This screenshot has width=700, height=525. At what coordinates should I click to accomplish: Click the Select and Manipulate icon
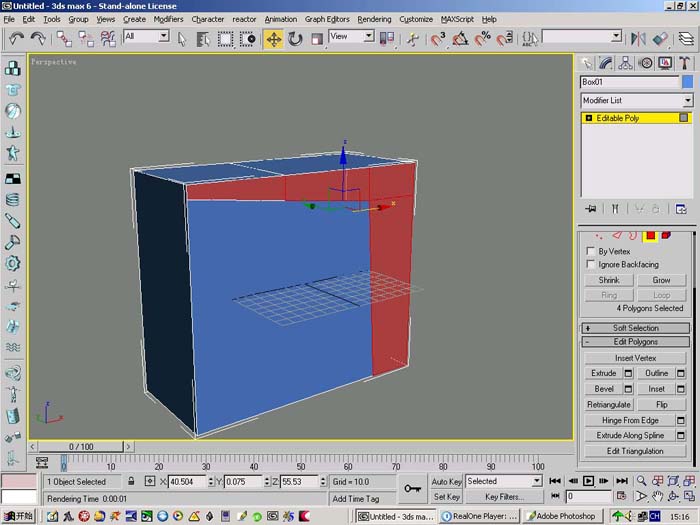point(413,39)
